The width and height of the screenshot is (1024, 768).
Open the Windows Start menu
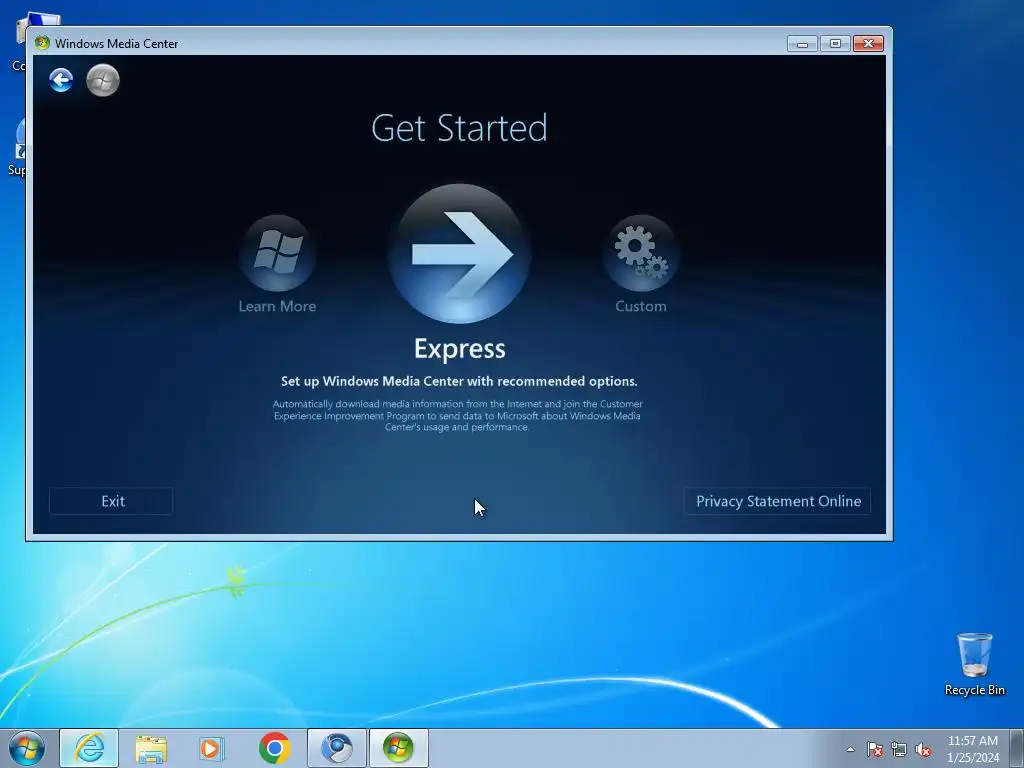[x=27, y=748]
